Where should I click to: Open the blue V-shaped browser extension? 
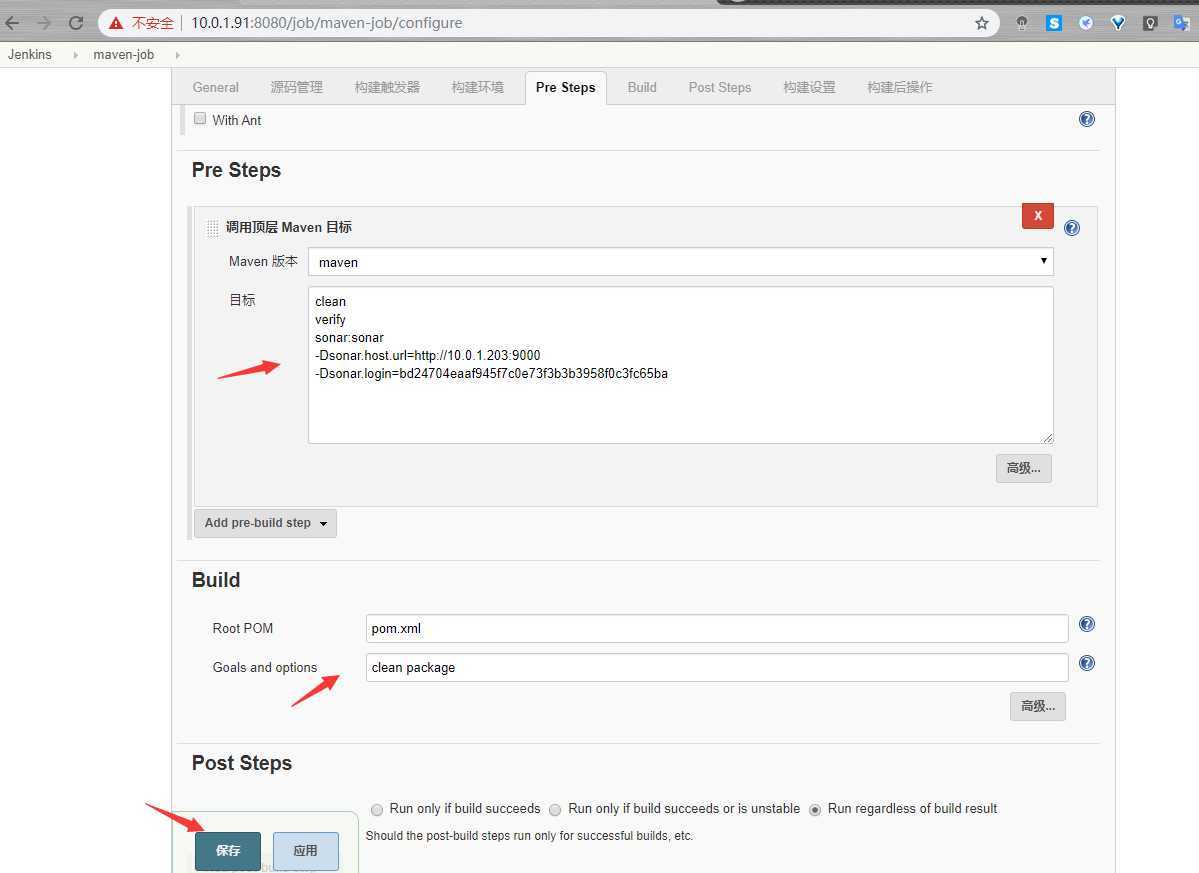click(1118, 23)
